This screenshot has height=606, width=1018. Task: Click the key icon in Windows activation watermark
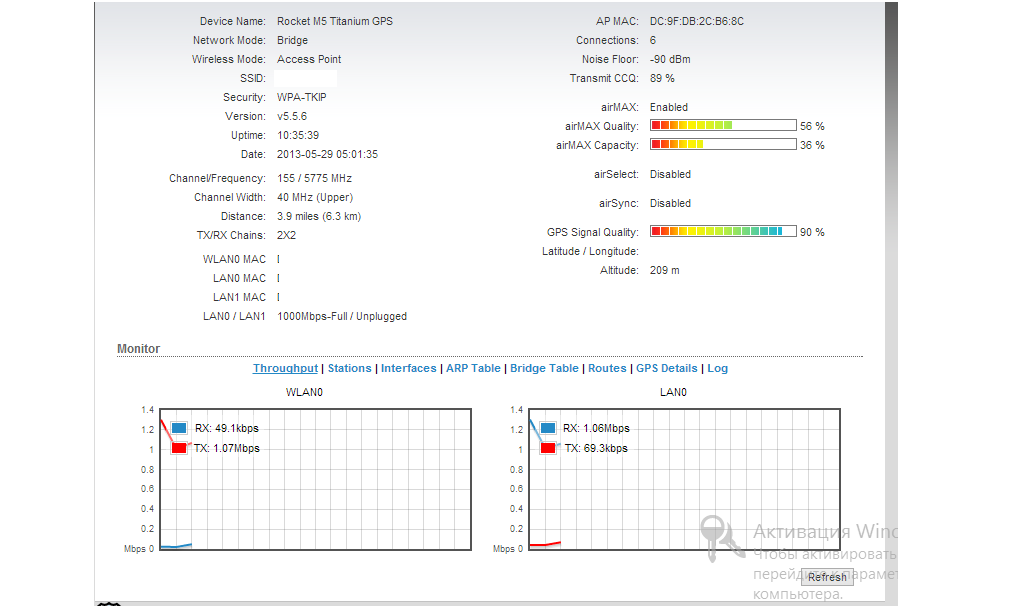[x=720, y=537]
